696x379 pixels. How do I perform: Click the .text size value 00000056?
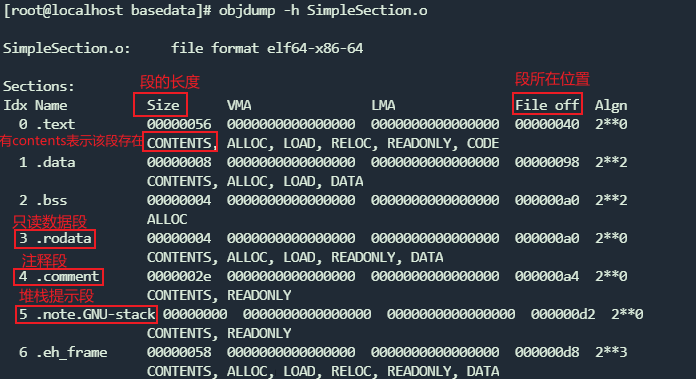(179, 124)
